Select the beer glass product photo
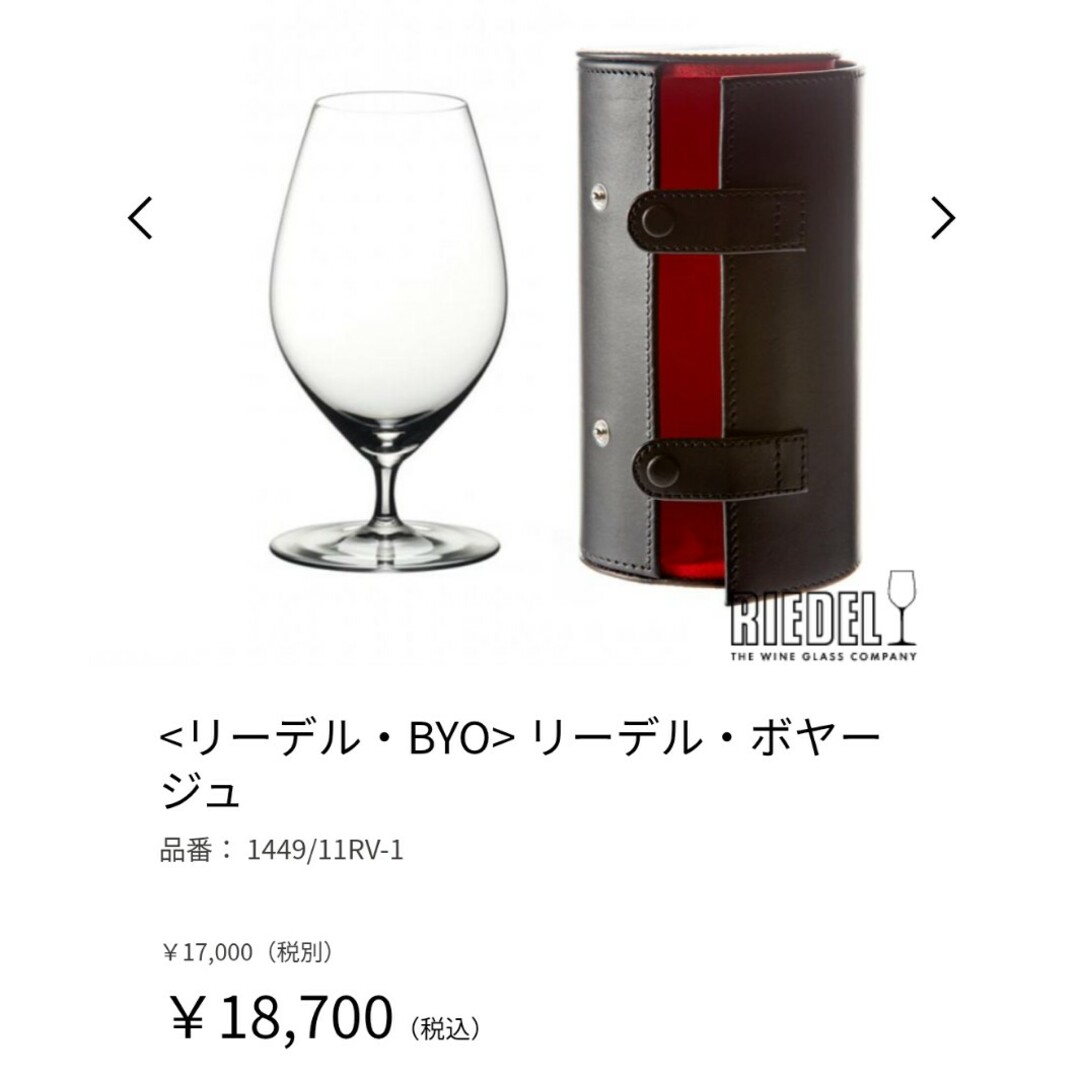The height and width of the screenshot is (1080, 1080). pos(386,331)
